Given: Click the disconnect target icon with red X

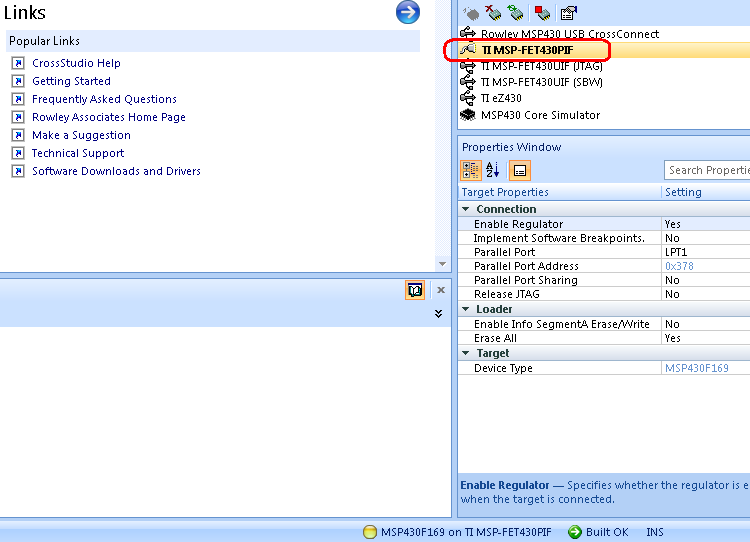Looking at the screenshot, I should point(493,13).
